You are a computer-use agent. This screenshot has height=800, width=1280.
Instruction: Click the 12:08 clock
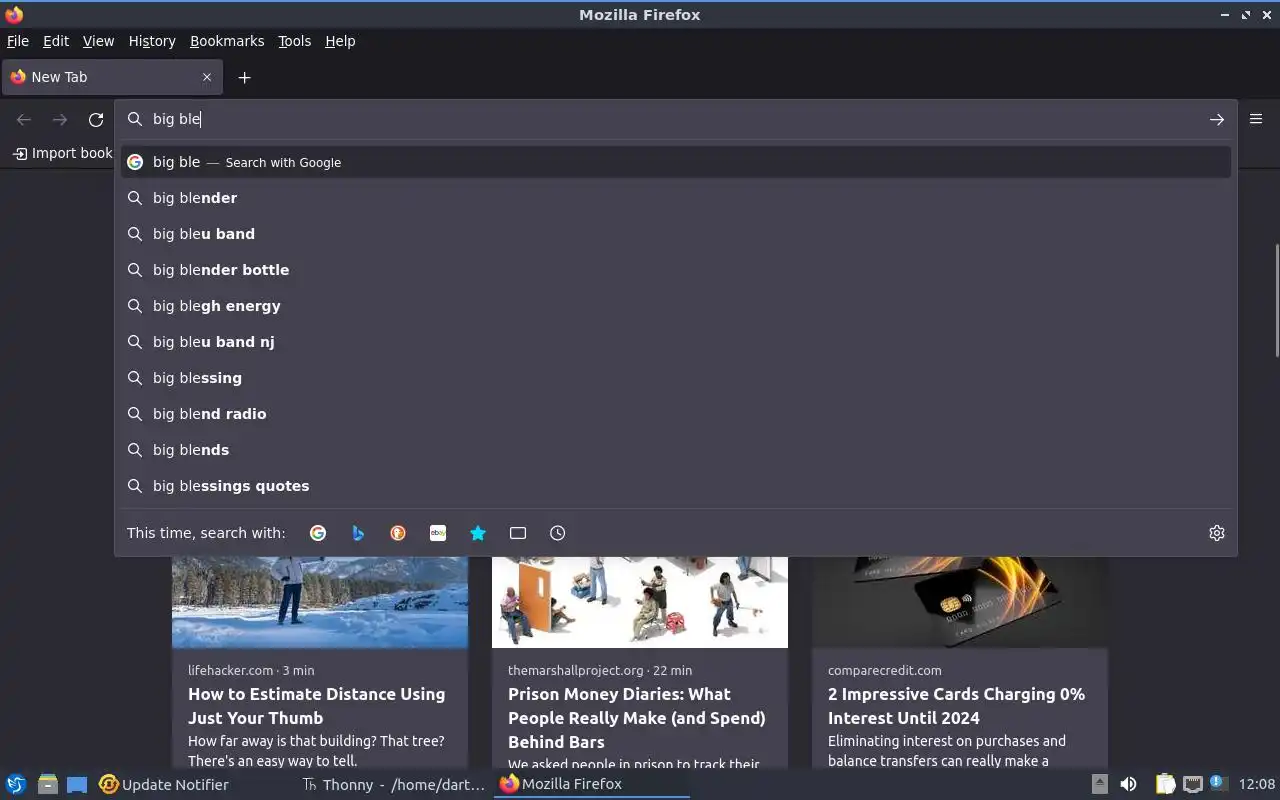point(1256,784)
